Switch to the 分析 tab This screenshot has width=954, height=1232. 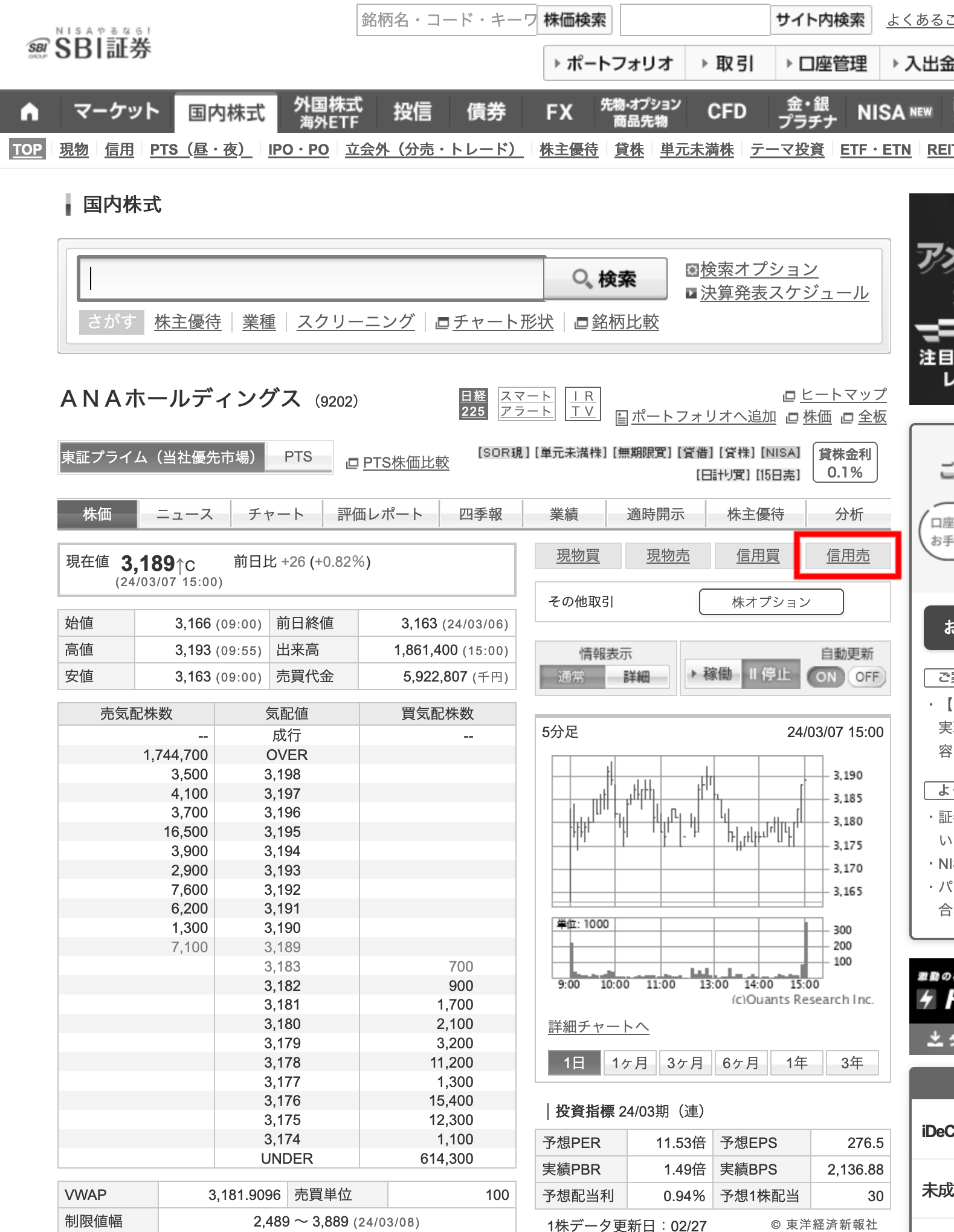coord(849,514)
